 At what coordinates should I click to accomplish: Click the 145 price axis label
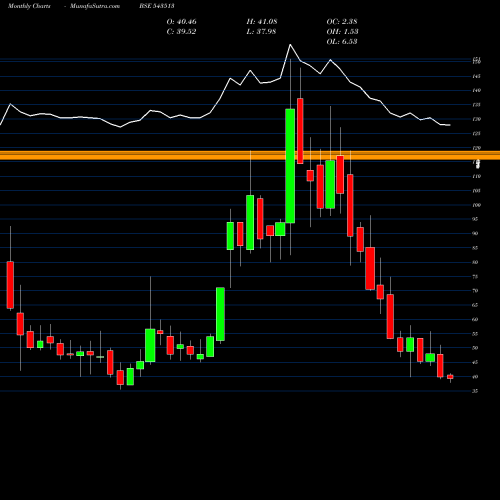pos(477,76)
